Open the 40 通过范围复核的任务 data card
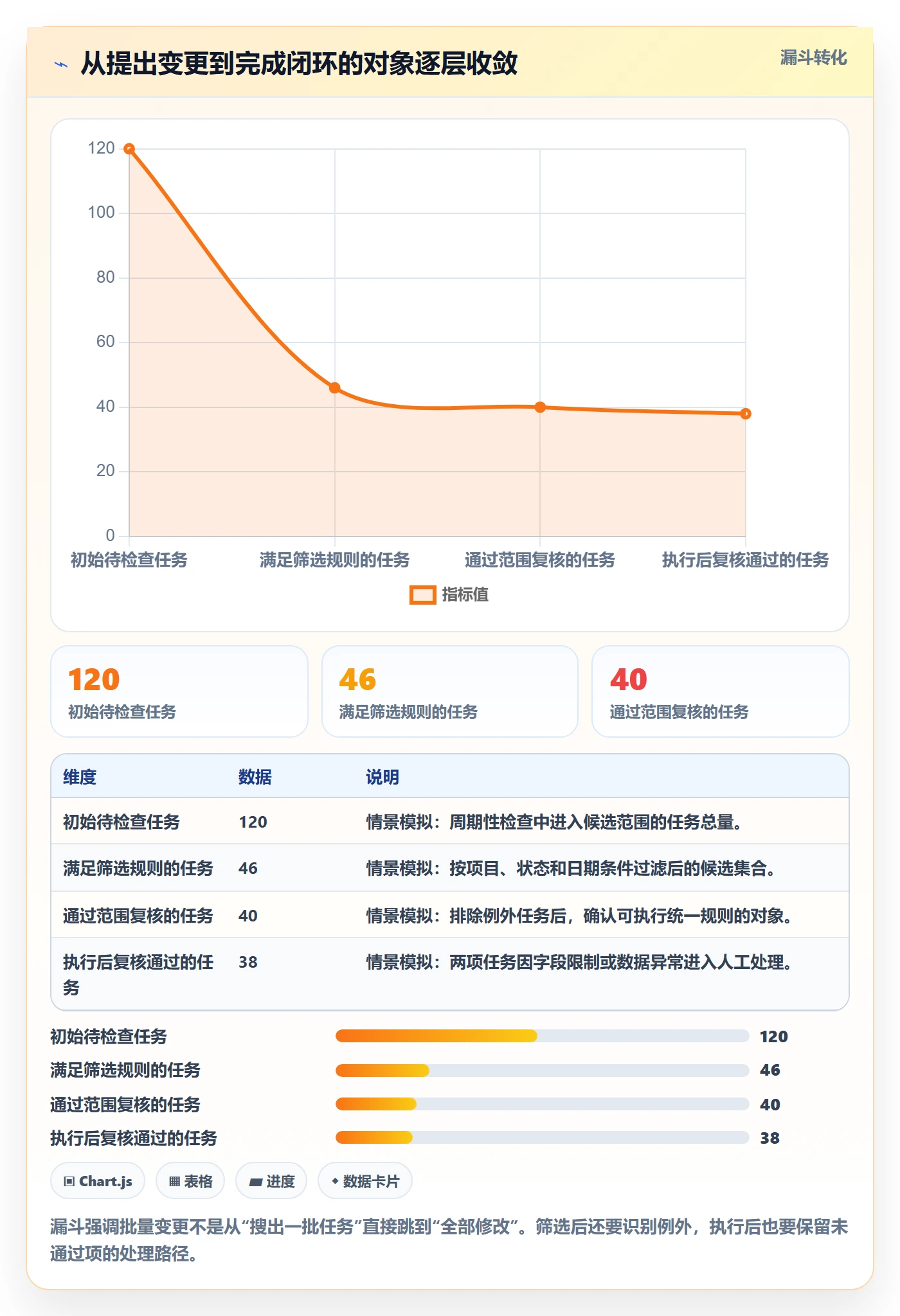The width and height of the screenshot is (900, 1316). (721, 691)
